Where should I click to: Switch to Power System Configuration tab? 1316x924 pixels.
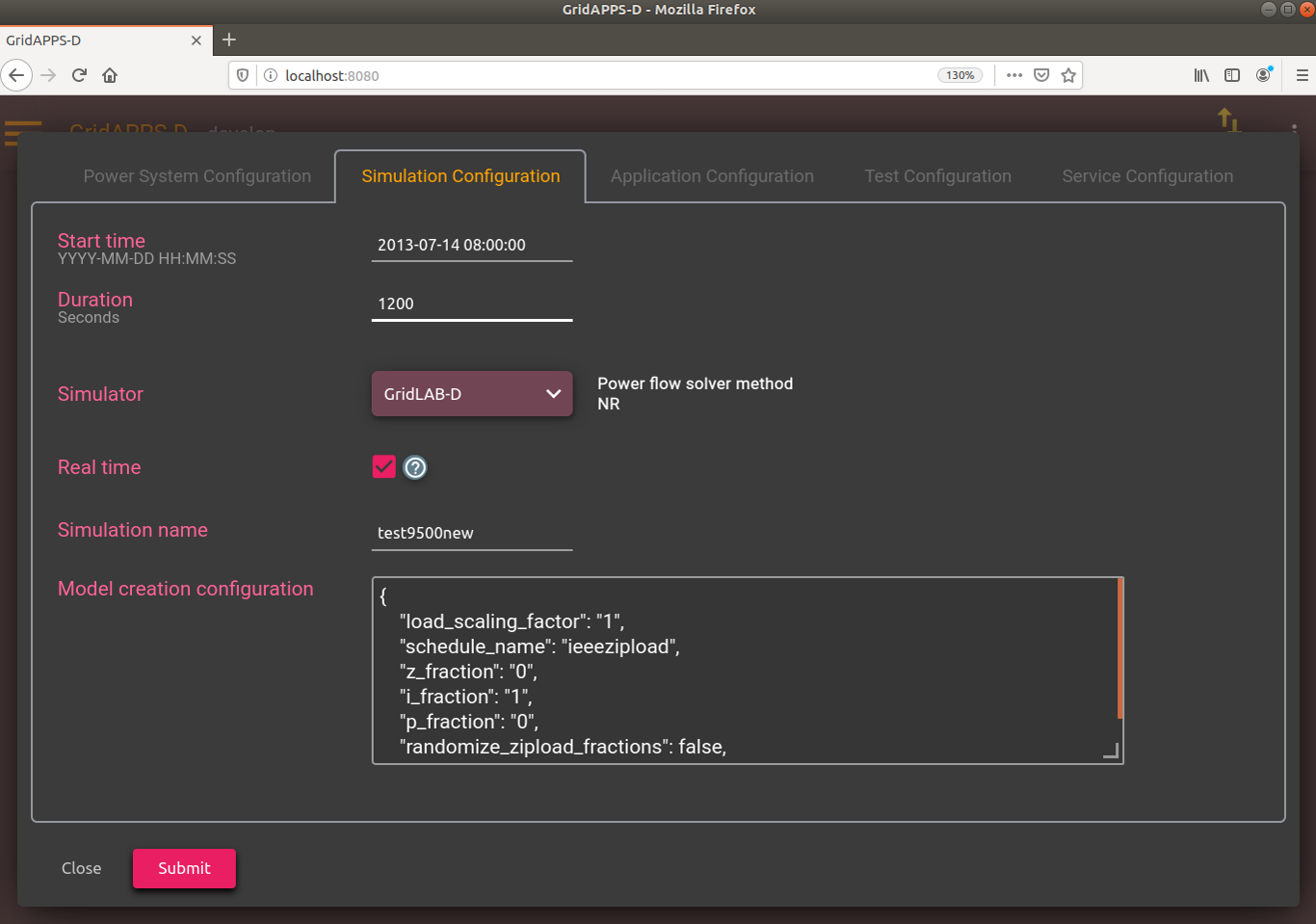tap(197, 176)
